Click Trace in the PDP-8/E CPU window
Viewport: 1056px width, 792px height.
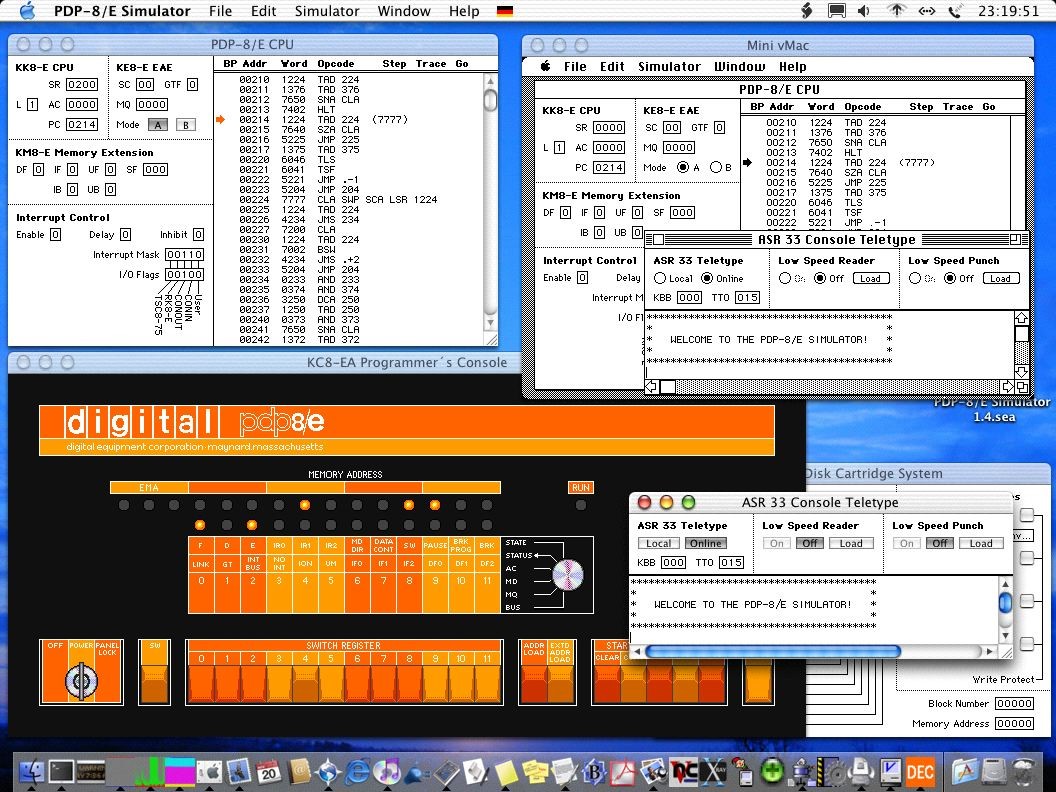pyautogui.click(x=431, y=63)
